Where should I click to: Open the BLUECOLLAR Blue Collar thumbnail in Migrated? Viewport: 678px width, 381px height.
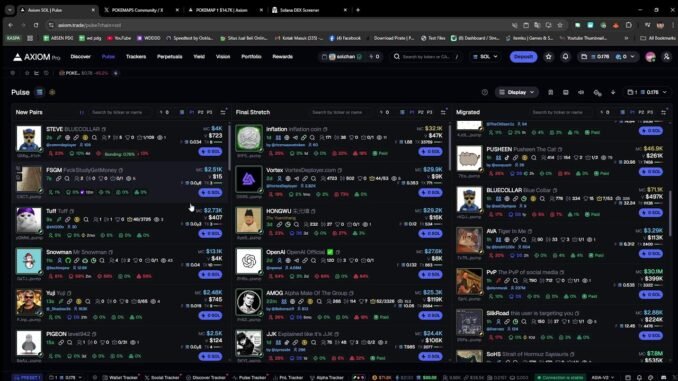coord(469,199)
